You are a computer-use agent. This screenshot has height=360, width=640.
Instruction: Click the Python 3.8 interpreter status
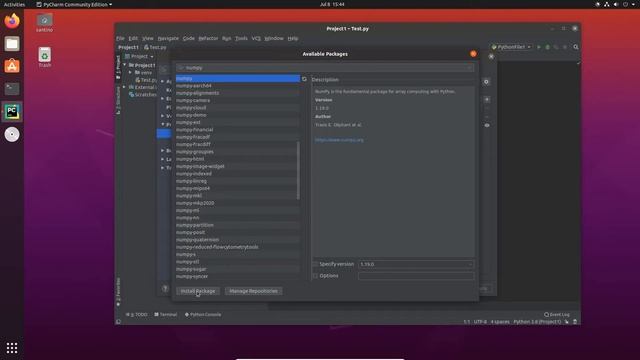pos(537,322)
